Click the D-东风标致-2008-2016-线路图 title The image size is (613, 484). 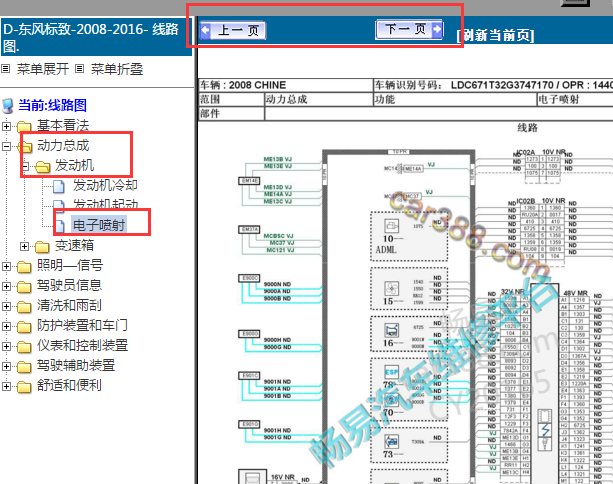(96, 37)
